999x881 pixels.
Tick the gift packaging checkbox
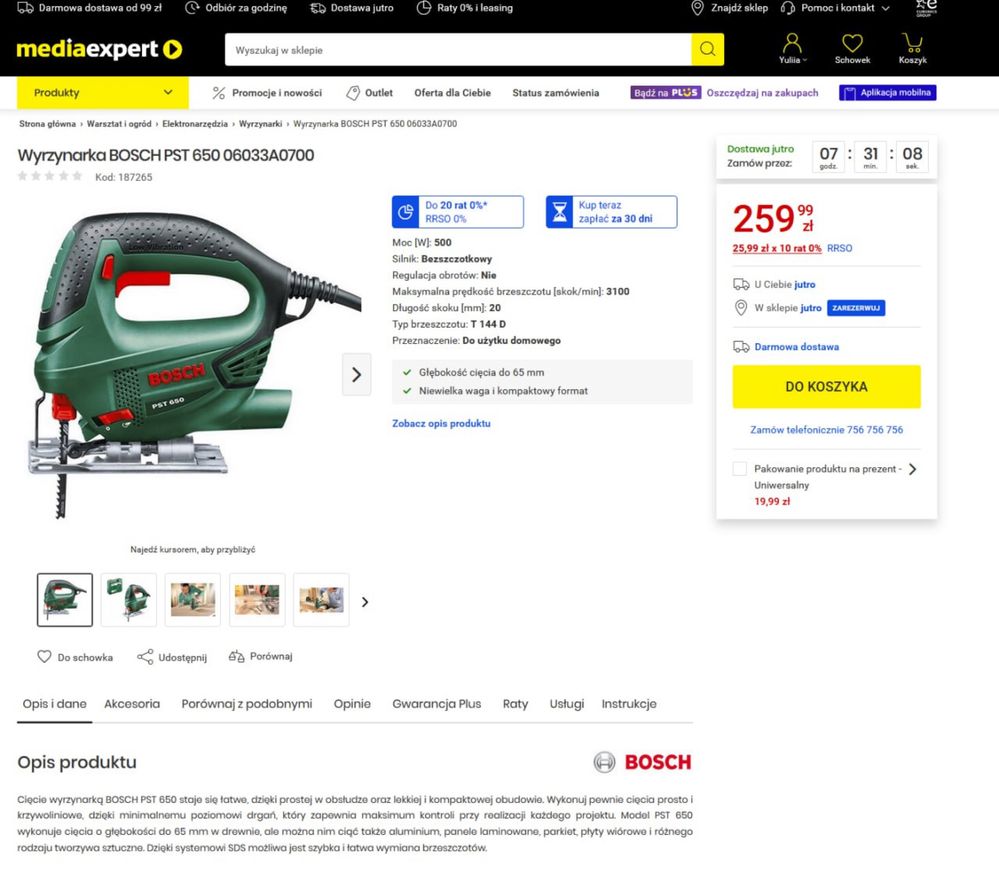(x=740, y=469)
